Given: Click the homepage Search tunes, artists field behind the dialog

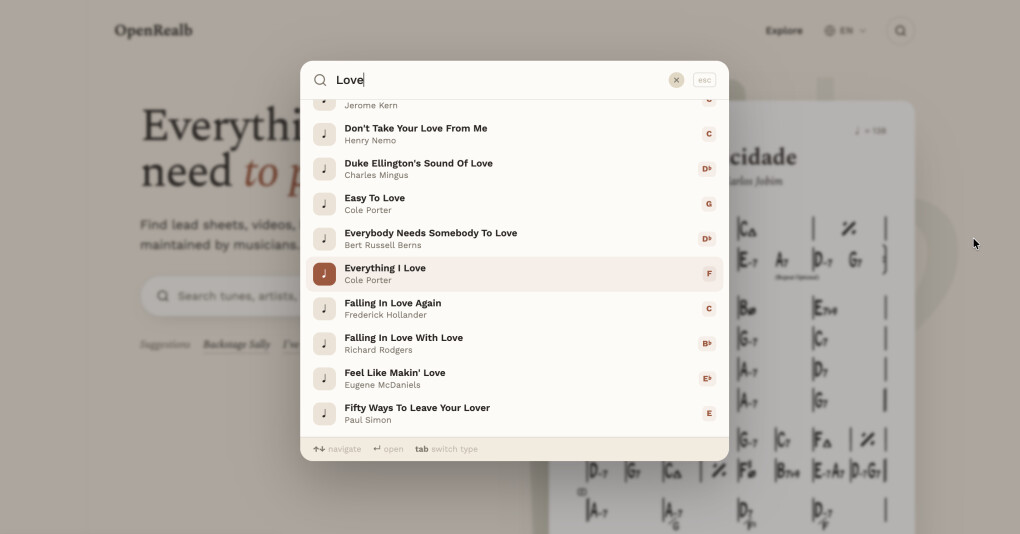Looking at the screenshot, I should coord(221,296).
